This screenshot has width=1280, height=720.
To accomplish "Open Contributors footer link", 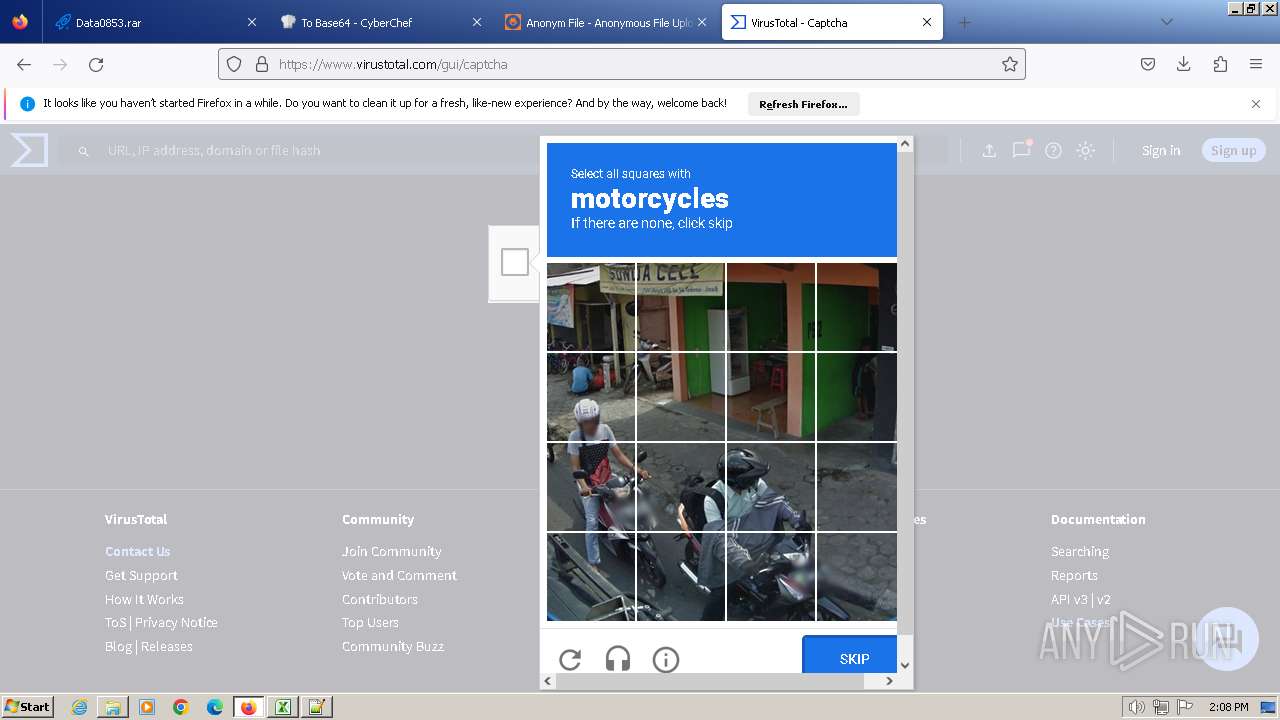I will [x=380, y=599].
